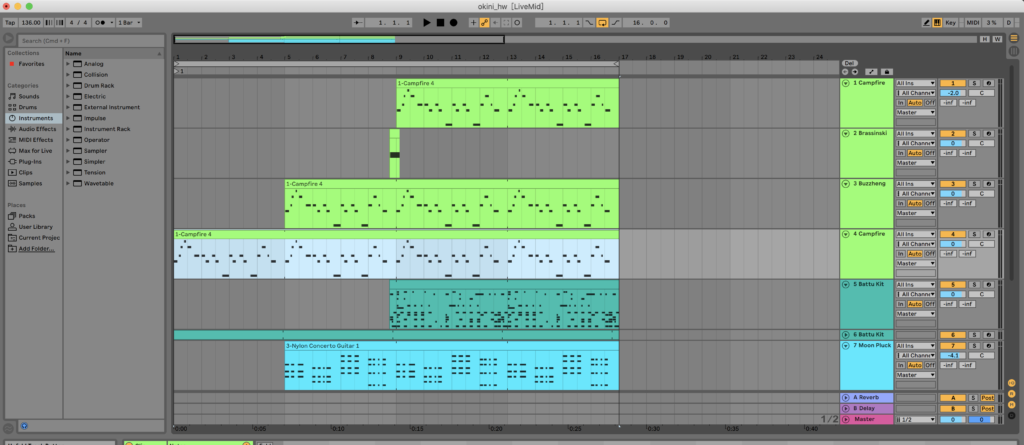
Task: Click the browser search field
Action: pyautogui.click(x=90, y=41)
